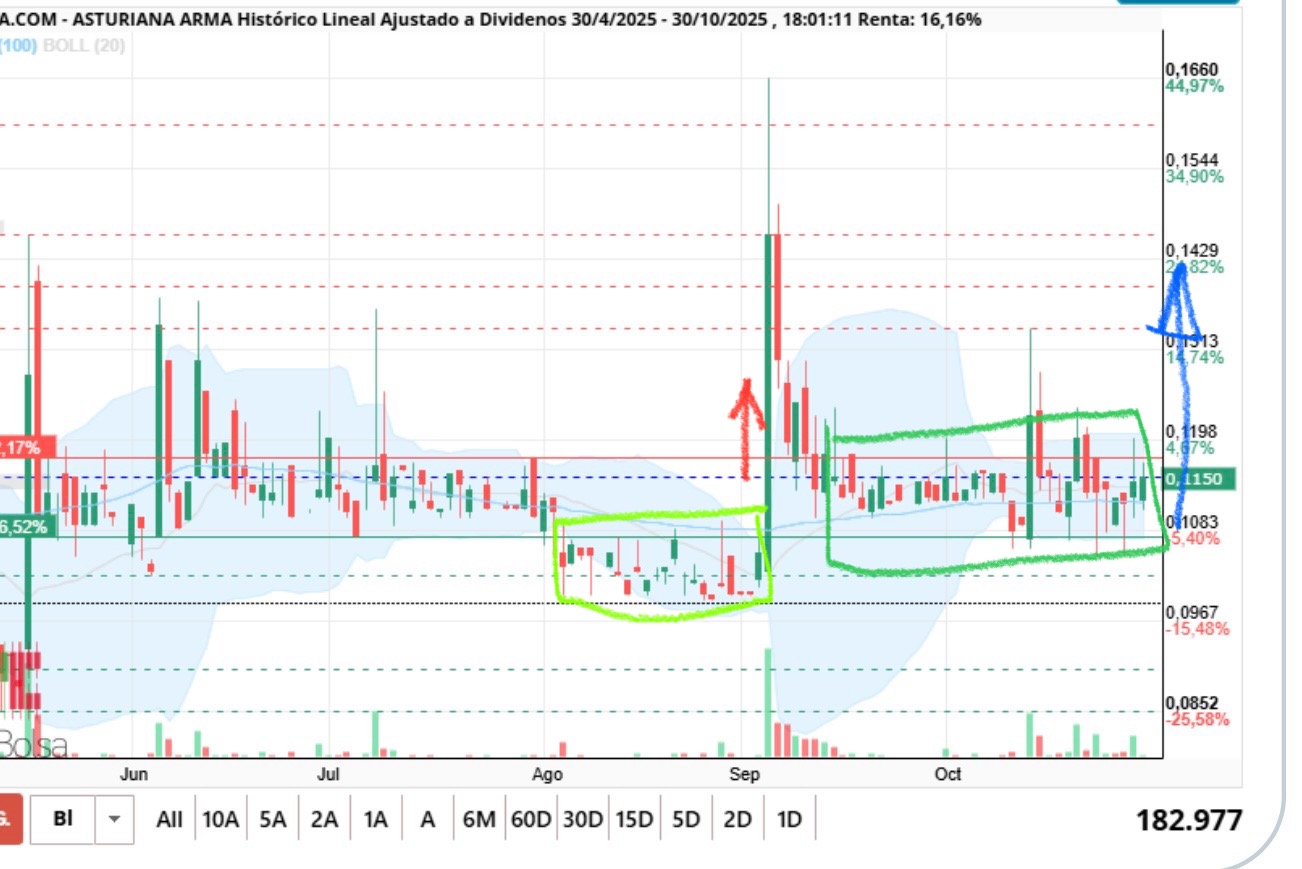Choose the 2A range option
This screenshot has height=869, width=1302.
[324, 820]
